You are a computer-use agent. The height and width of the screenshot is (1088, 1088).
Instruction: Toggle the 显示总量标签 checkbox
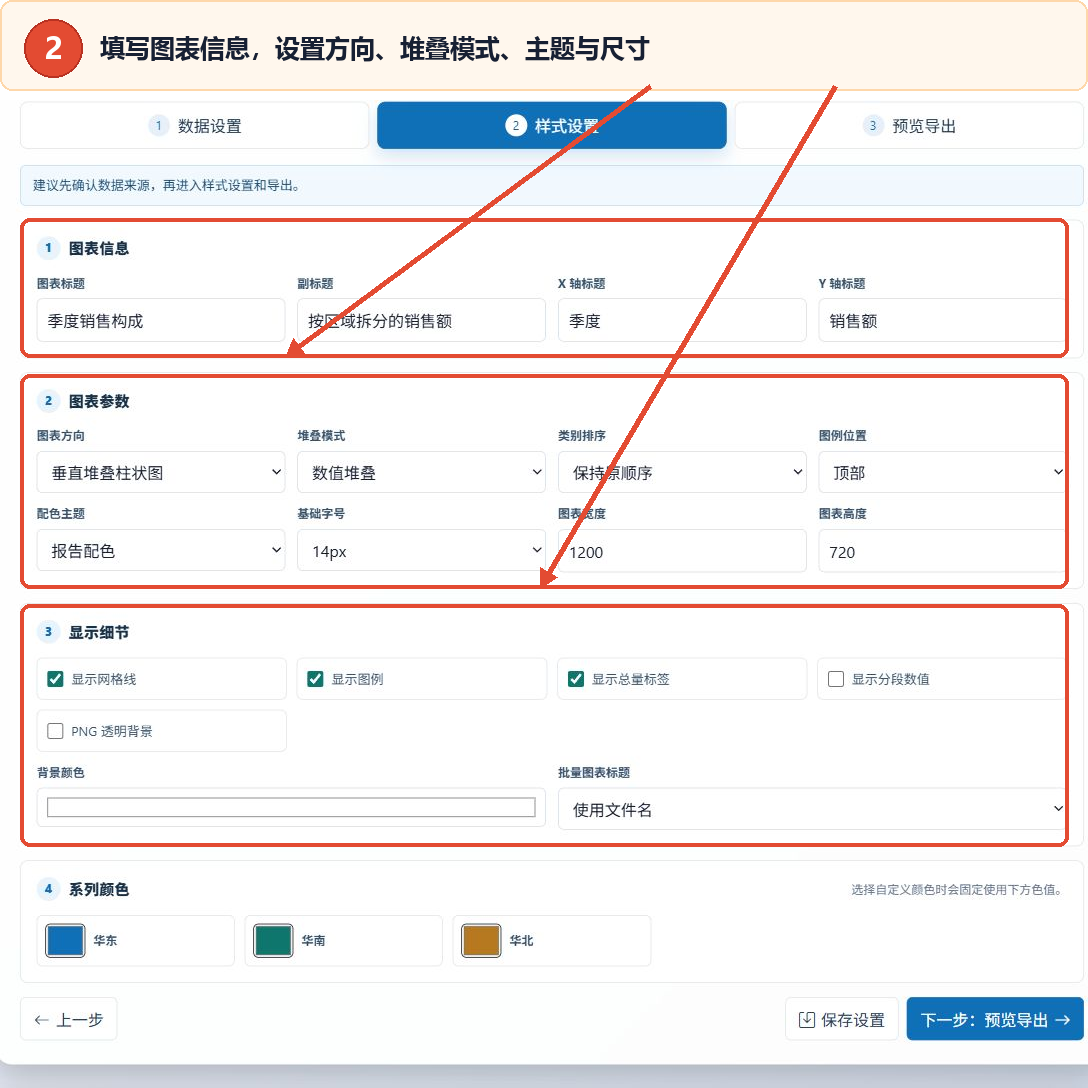[576, 679]
